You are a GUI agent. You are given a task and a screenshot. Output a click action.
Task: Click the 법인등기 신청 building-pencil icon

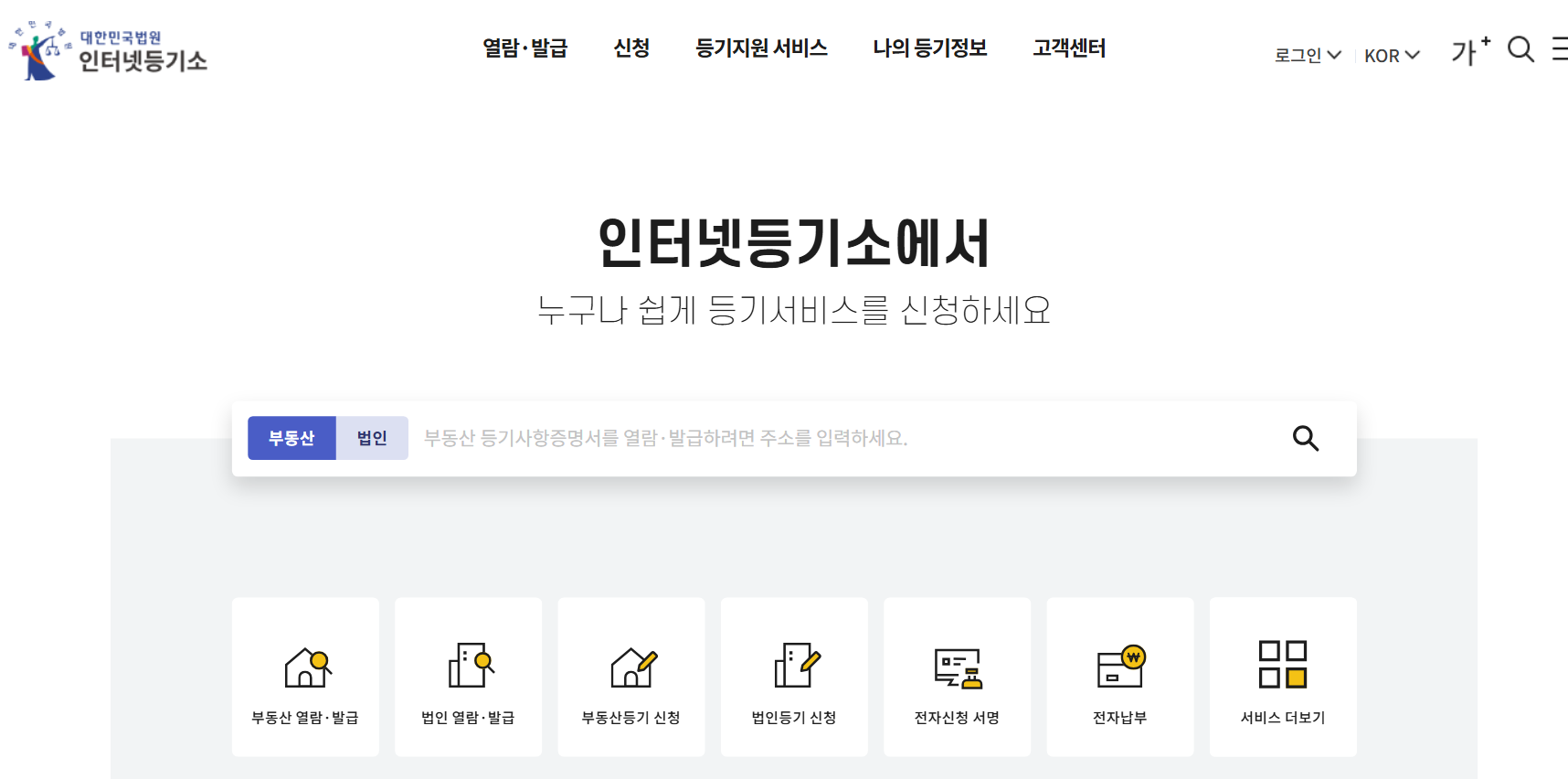coord(798,665)
